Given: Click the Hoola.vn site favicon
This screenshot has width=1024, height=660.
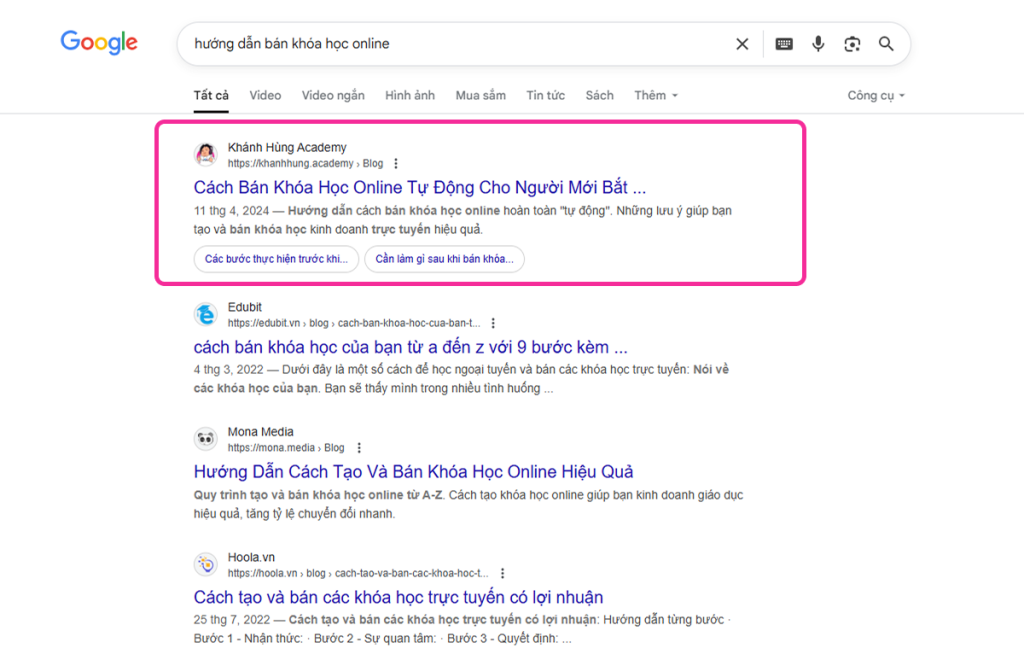Looking at the screenshot, I should click(206, 565).
